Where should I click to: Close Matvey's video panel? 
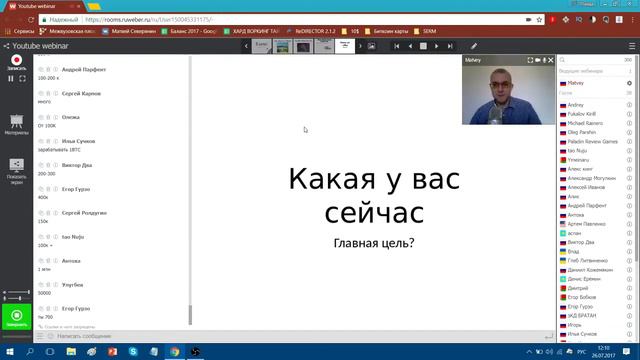551,60
